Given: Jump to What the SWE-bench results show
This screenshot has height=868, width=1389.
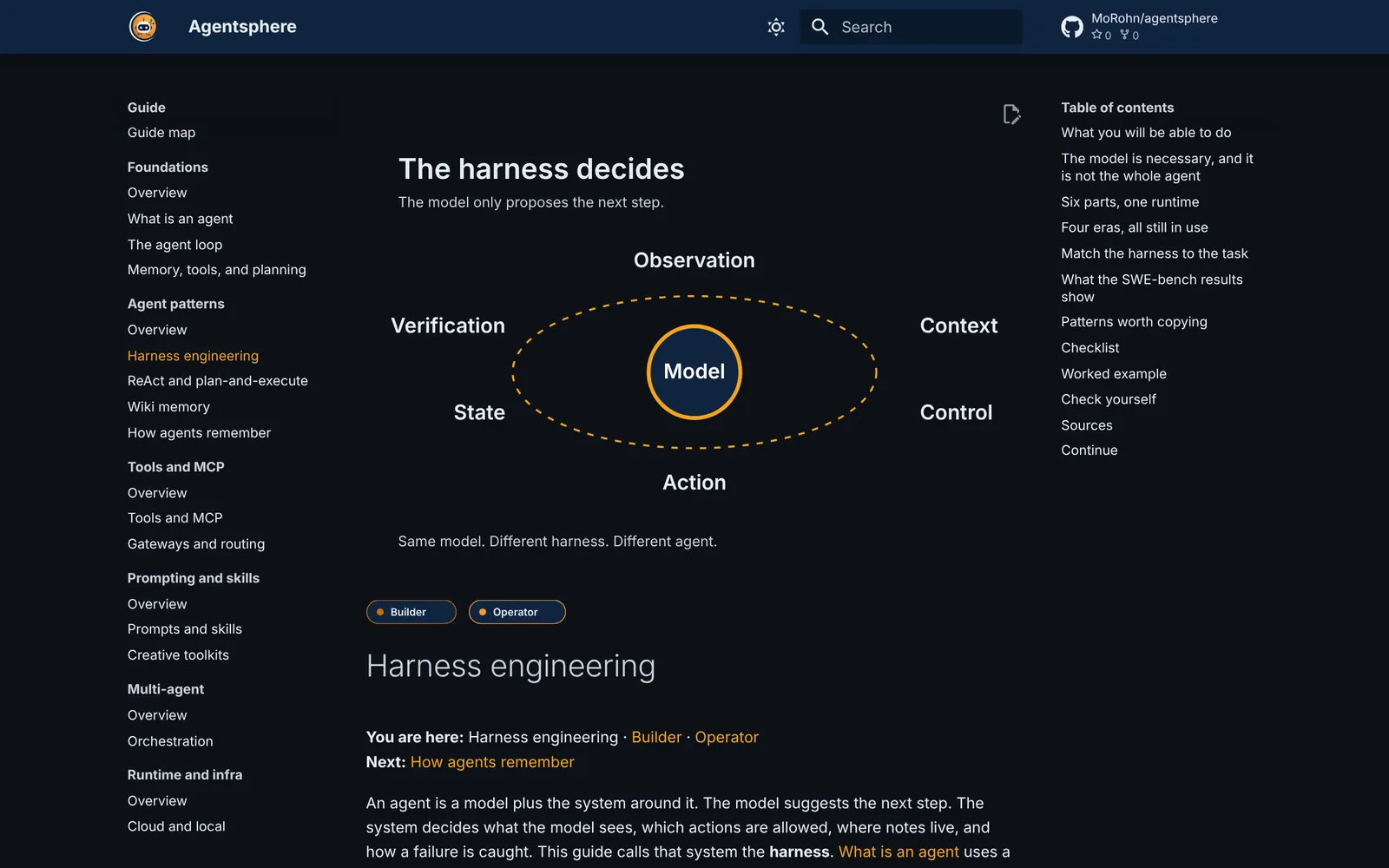Looking at the screenshot, I should point(1151,288).
